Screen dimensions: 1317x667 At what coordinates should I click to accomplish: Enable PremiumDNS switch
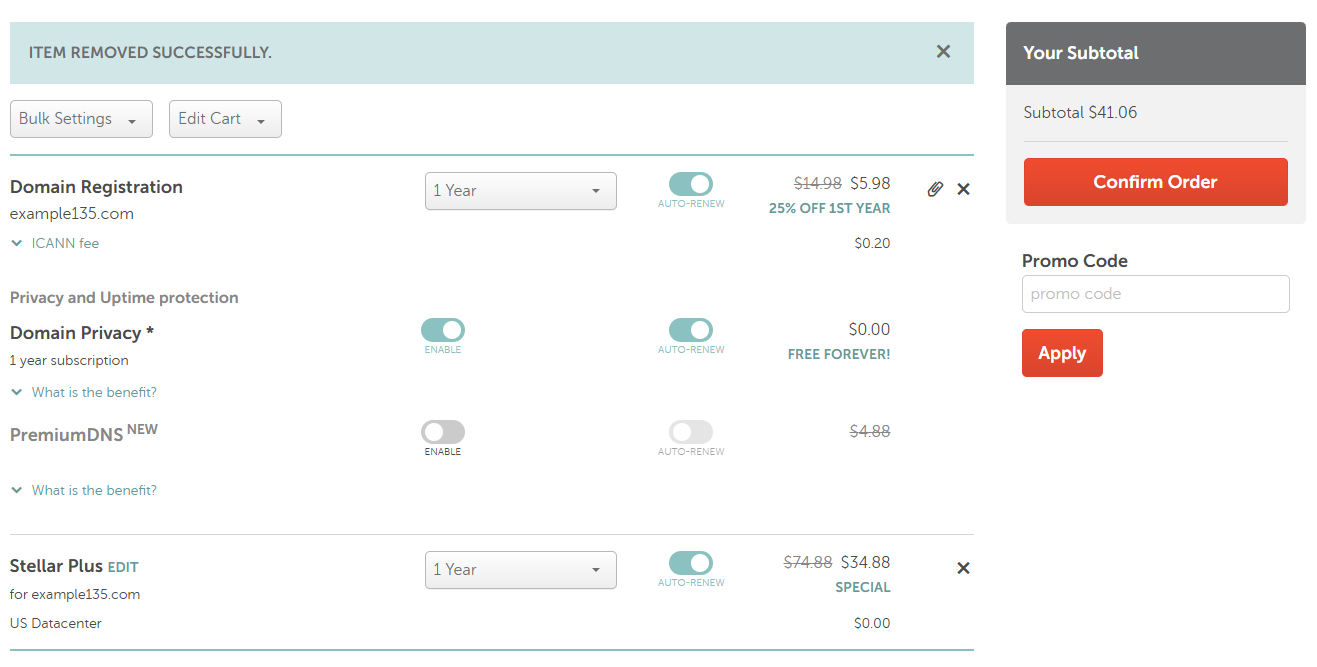click(x=443, y=432)
